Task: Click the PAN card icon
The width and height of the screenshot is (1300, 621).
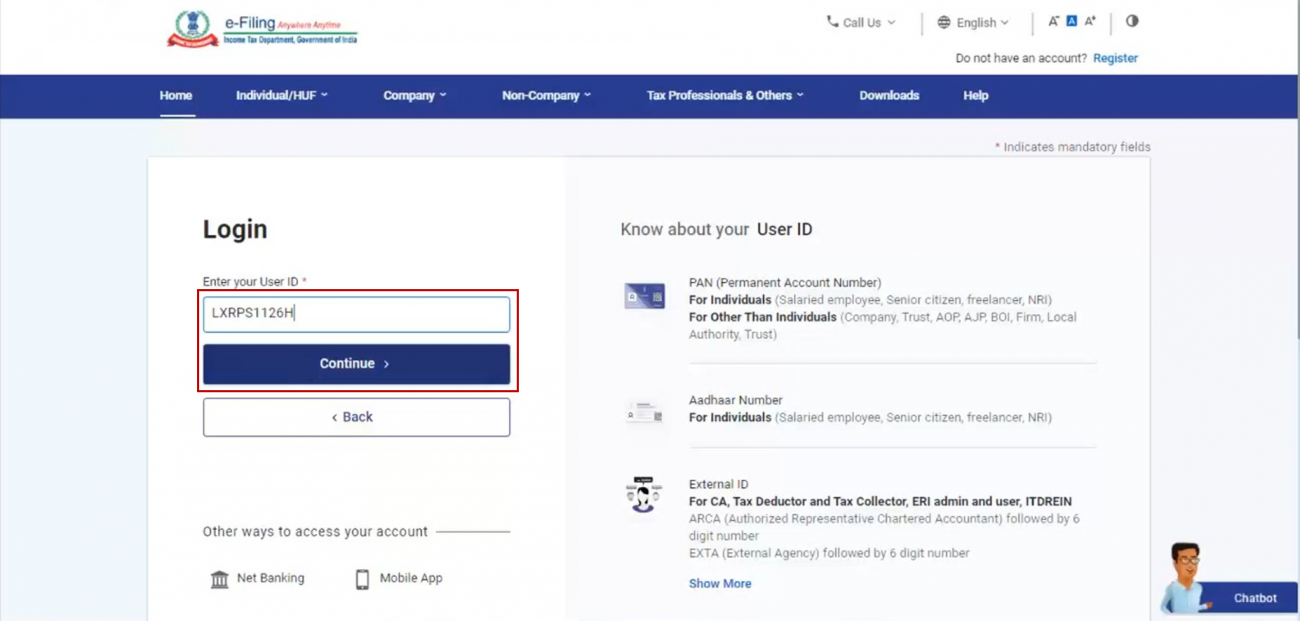Action: [x=643, y=296]
